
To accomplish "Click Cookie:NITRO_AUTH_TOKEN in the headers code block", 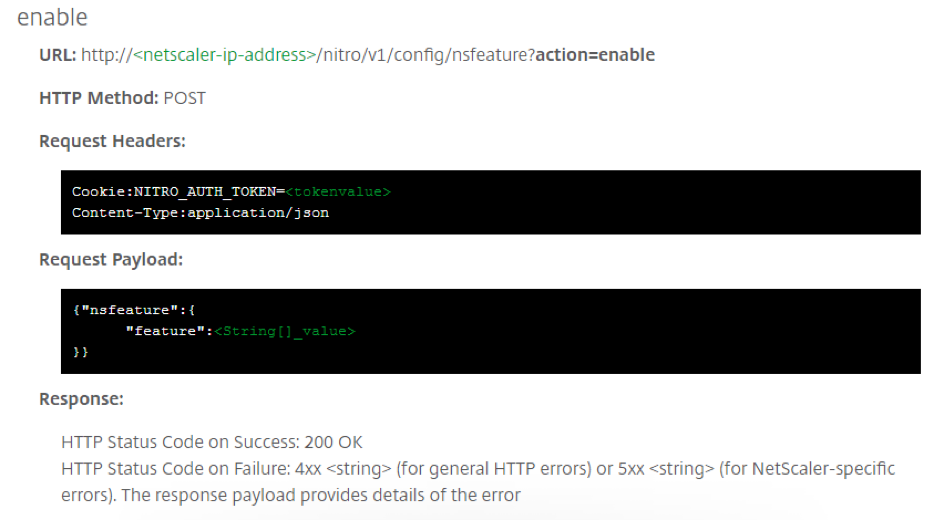I will [x=175, y=191].
